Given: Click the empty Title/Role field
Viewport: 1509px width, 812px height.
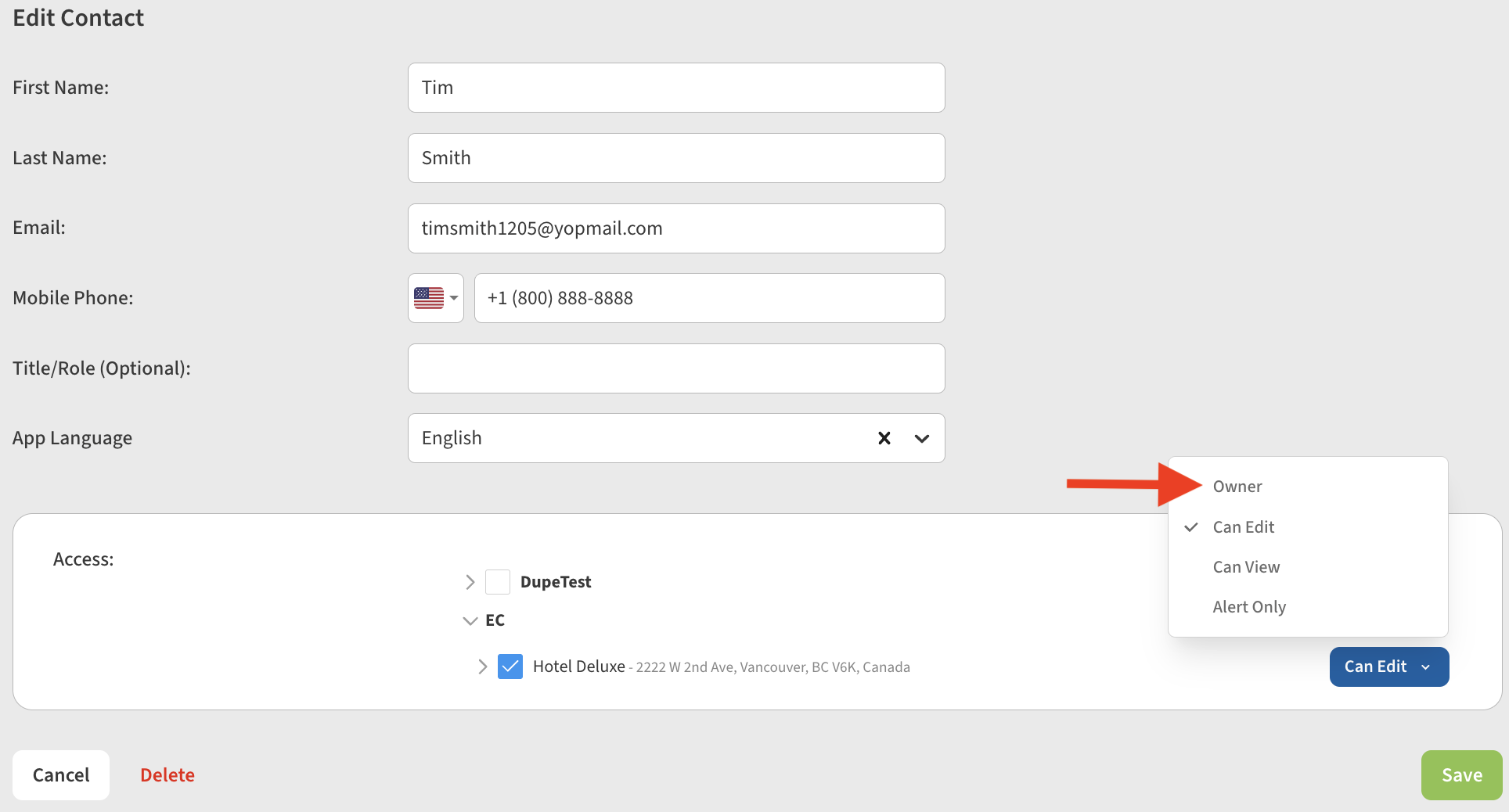Looking at the screenshot, I should point(675,368).
